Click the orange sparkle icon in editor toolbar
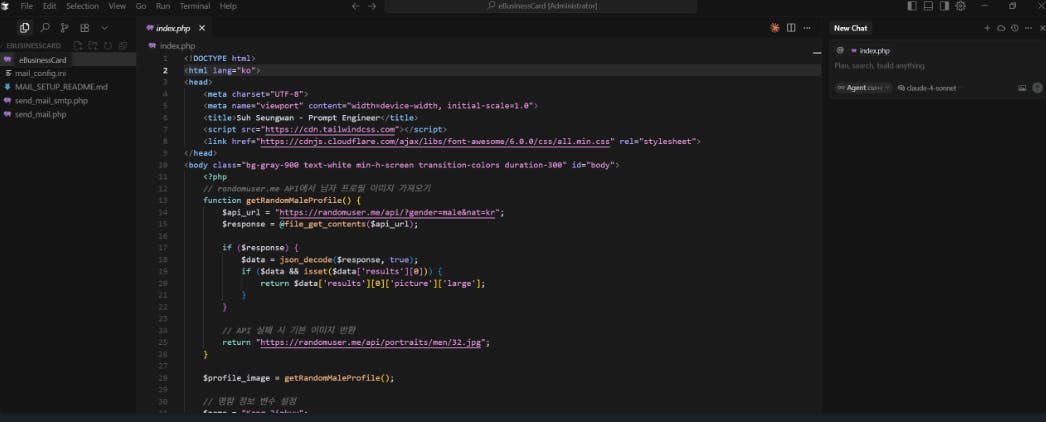The height and width of the screenshot is (422, 1046). [774, 28]
